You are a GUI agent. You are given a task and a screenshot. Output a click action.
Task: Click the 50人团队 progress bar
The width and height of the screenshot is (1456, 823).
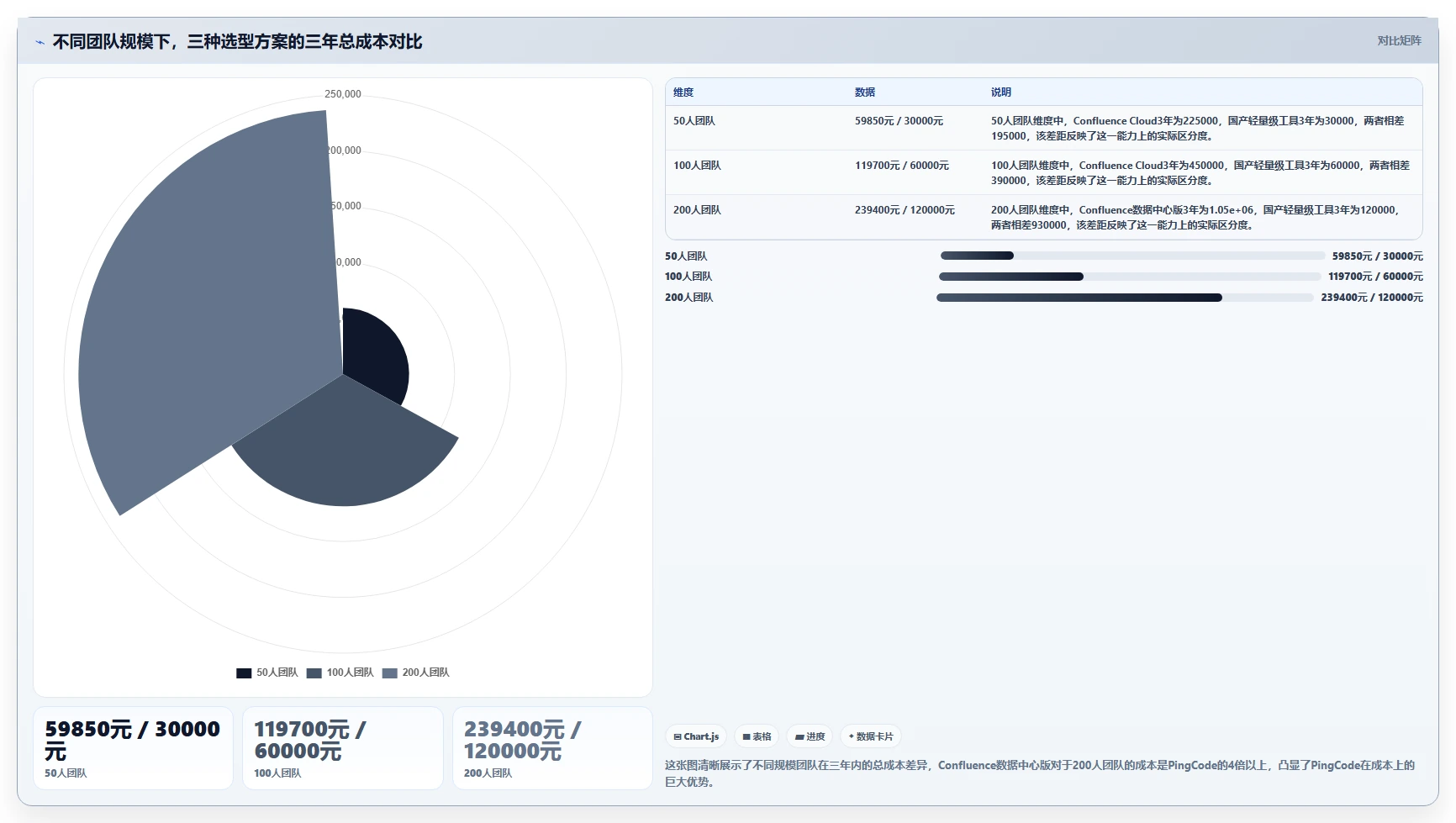click(x=1133, y=256)
